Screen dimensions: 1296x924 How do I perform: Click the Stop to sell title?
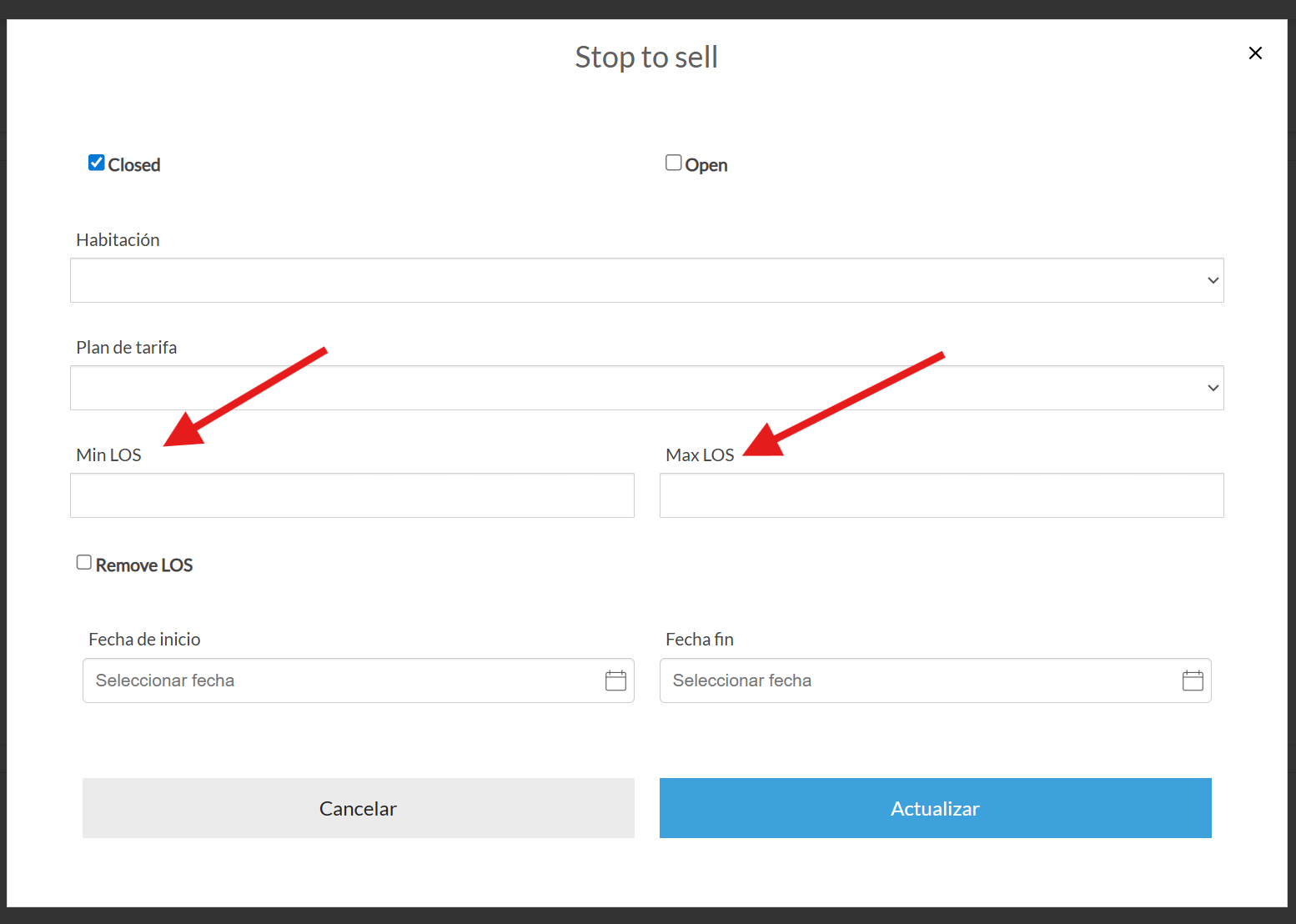(646, 58)
